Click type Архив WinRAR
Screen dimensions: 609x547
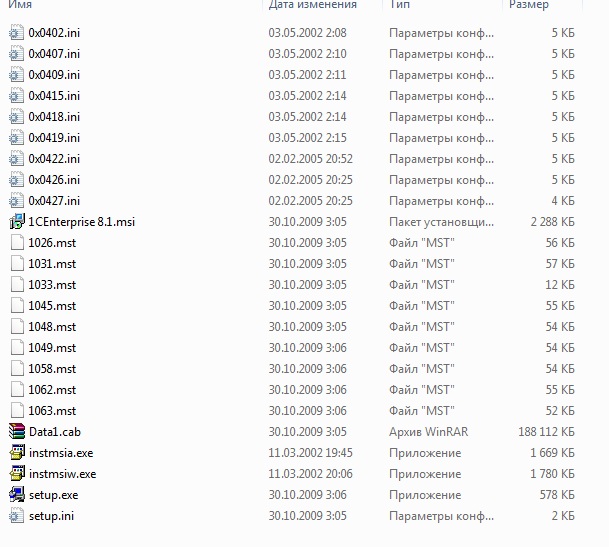click(428, 432)
